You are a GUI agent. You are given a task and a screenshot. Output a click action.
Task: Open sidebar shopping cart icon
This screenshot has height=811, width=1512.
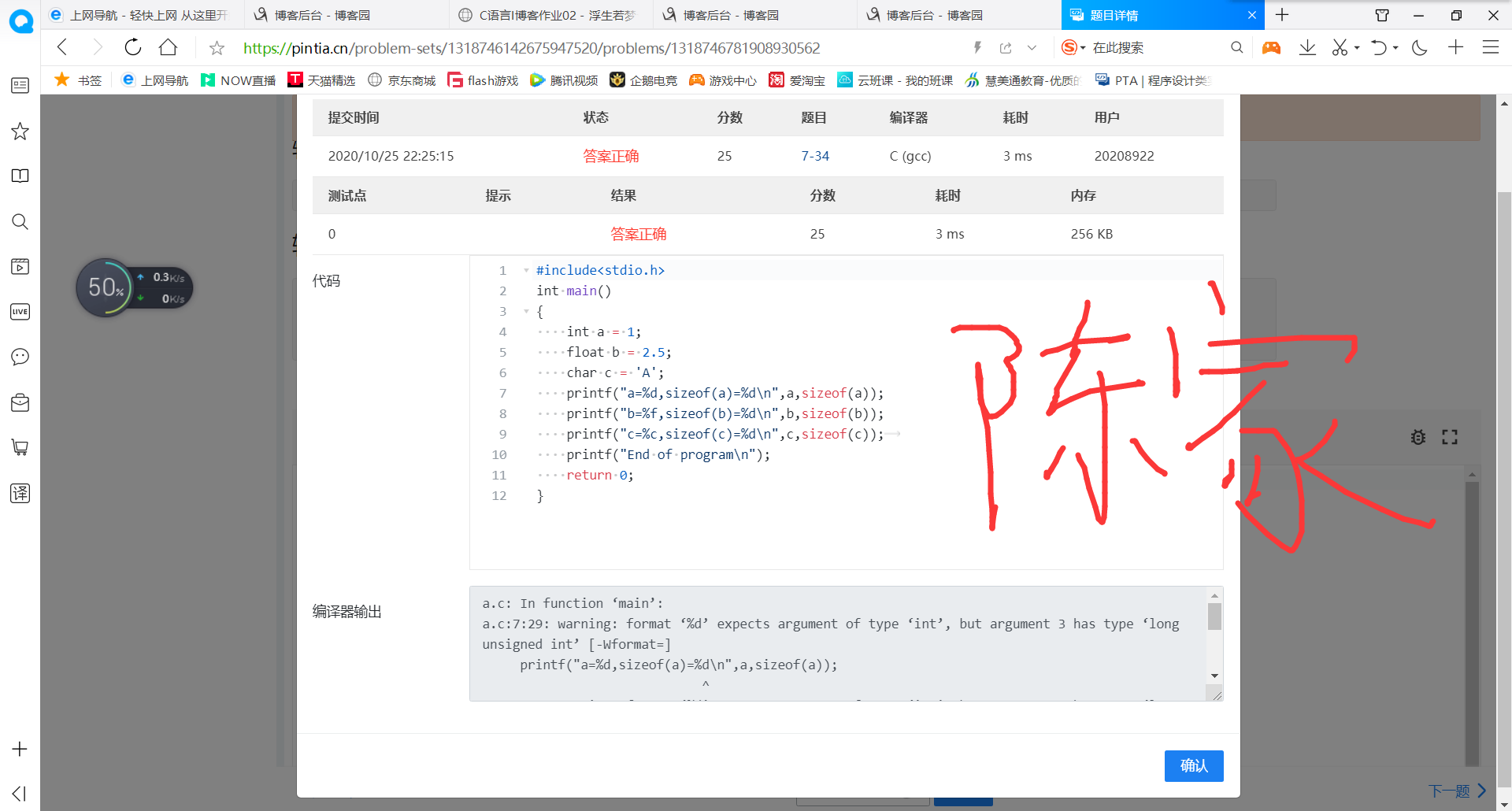coord(20,447)
